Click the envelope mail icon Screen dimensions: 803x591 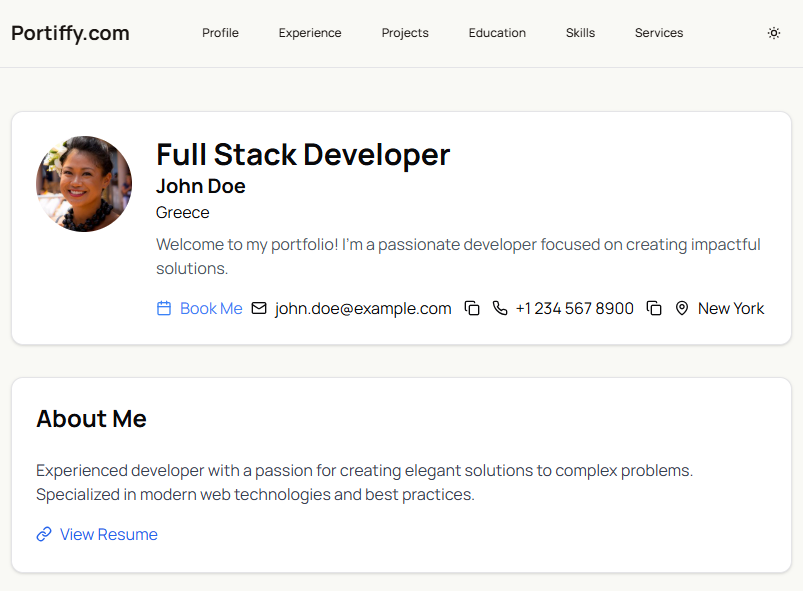[x=259, y=309]
